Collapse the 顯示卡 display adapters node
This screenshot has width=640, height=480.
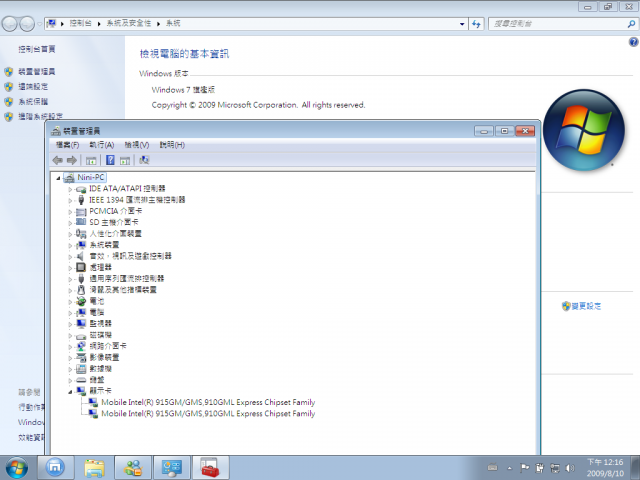70,392
